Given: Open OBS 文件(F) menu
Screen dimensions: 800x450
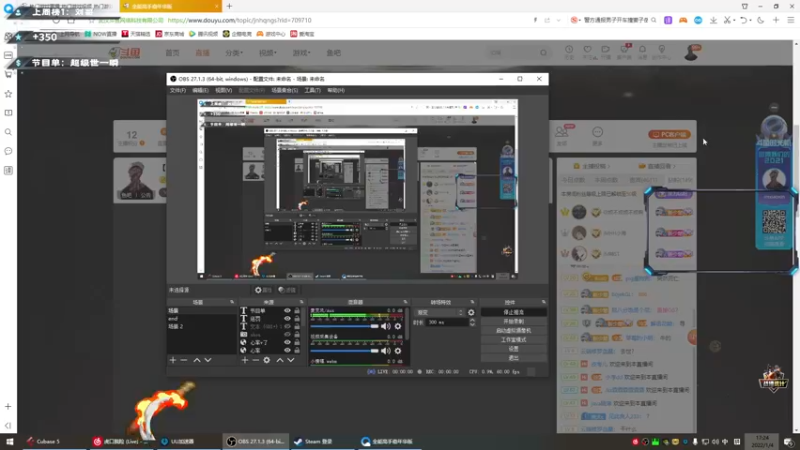Looking at the screenshot, I should [178, 90].
